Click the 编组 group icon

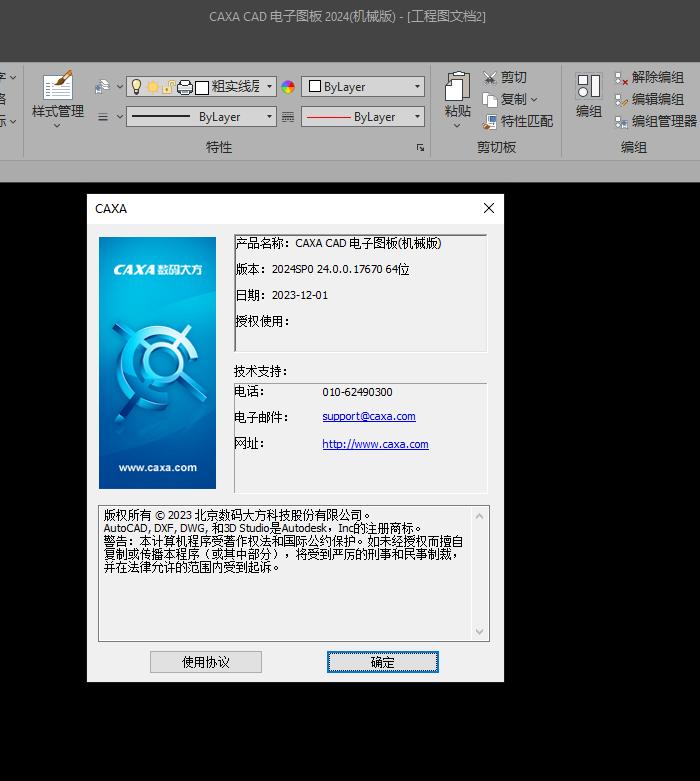click(589, 86)
